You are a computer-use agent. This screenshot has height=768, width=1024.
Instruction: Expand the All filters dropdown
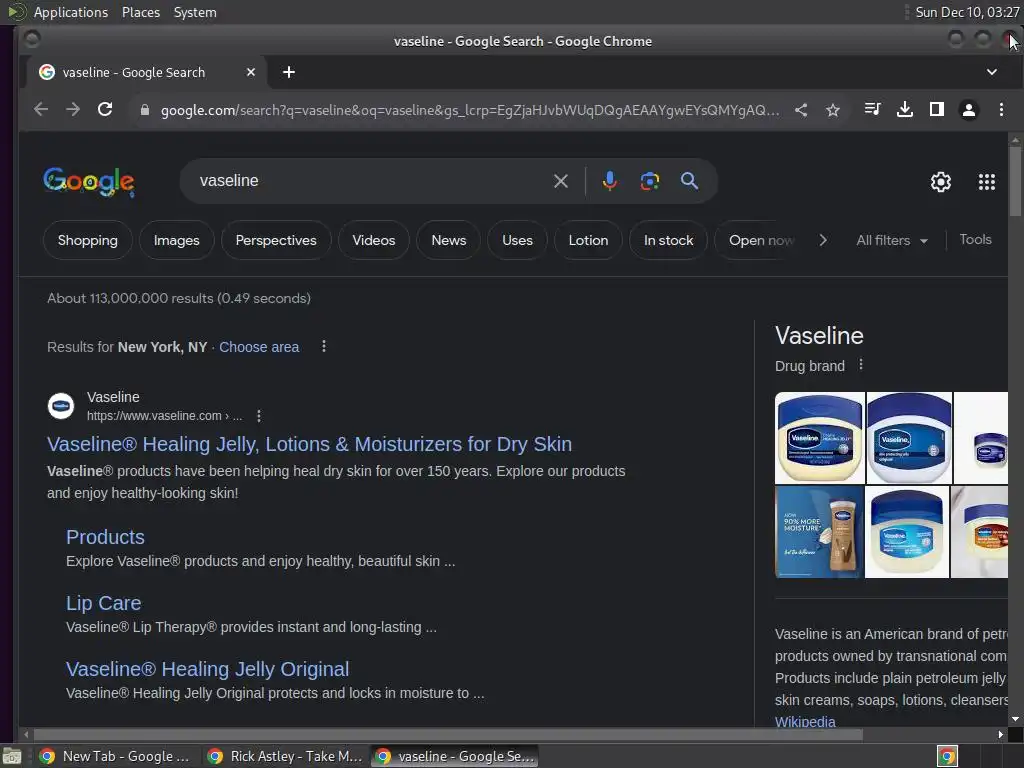point(892,240)
